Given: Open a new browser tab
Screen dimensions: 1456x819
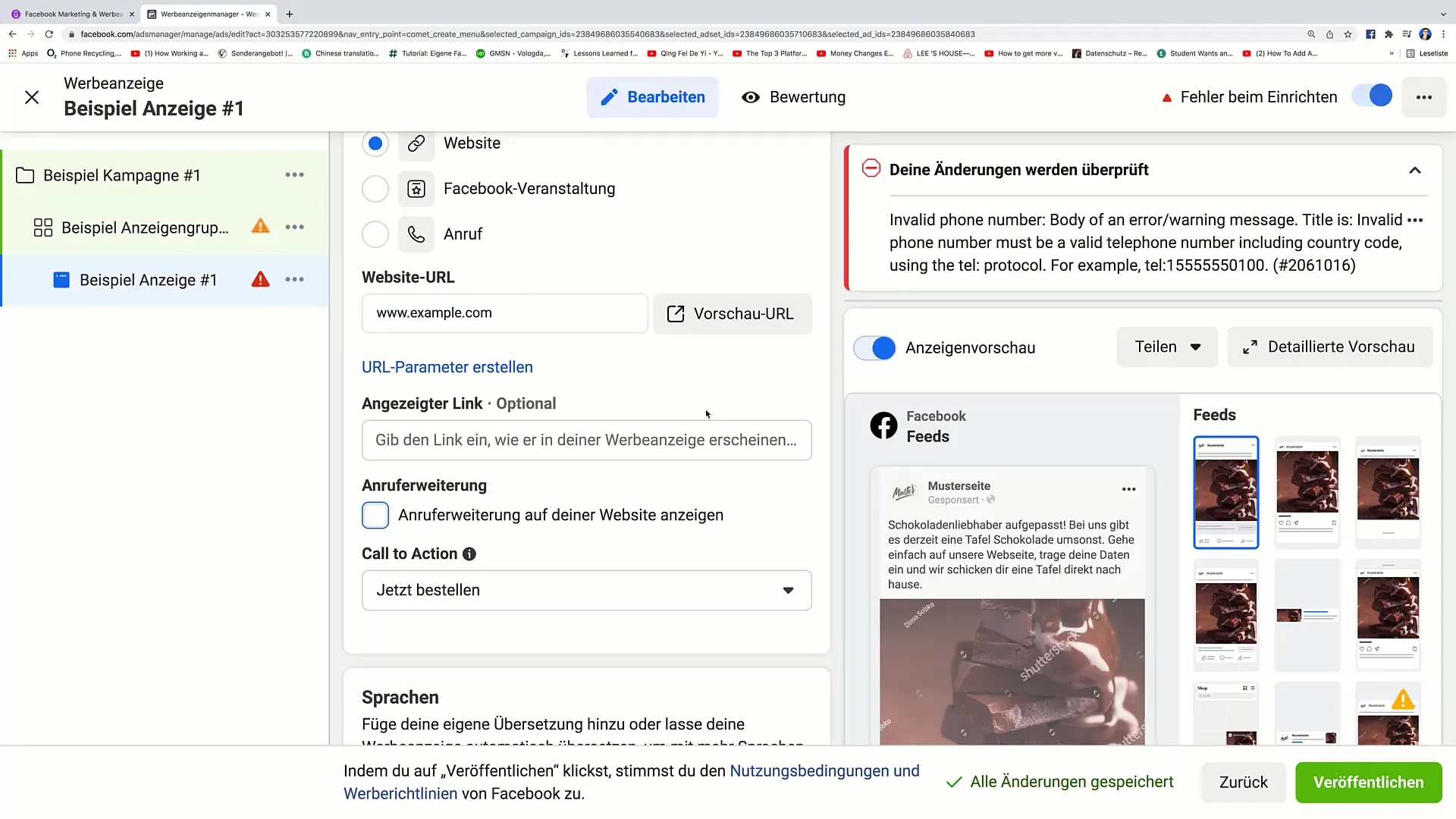Looking at the screenshot, I should pos(289,14).
